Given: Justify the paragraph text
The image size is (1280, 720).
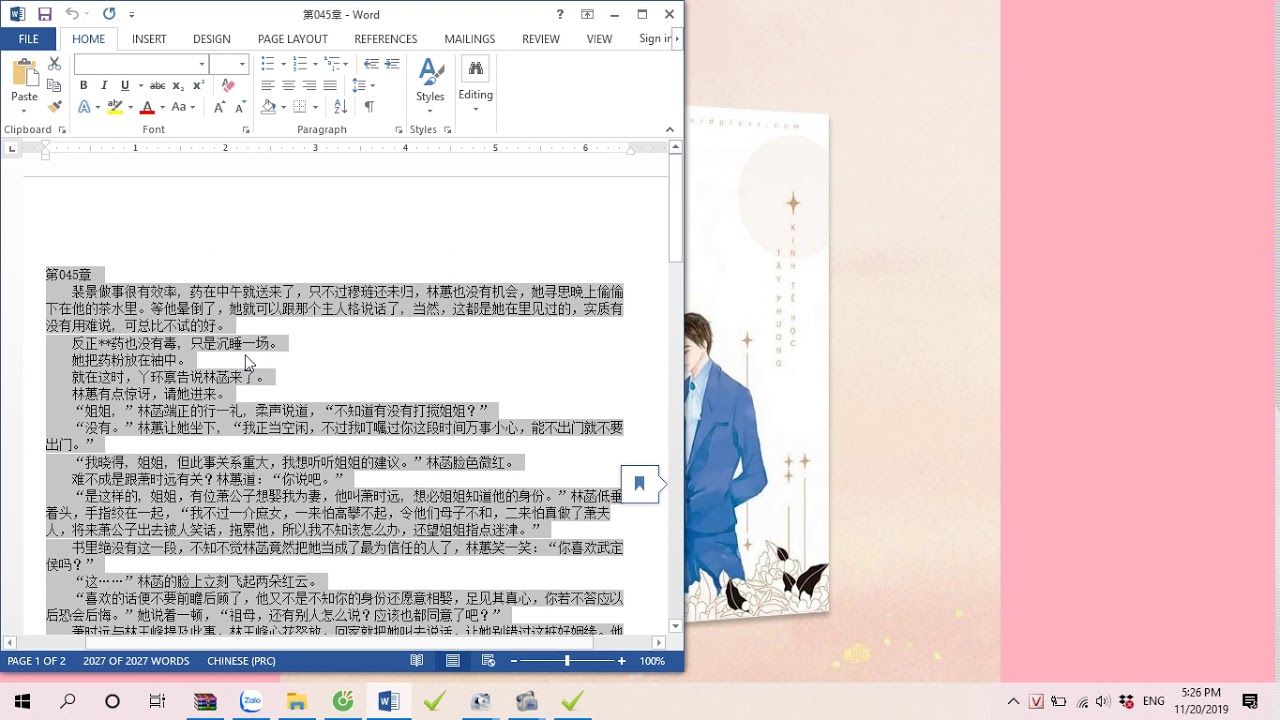Looking at the screenshot, I should pyautogui.click(x=330, y=86).
